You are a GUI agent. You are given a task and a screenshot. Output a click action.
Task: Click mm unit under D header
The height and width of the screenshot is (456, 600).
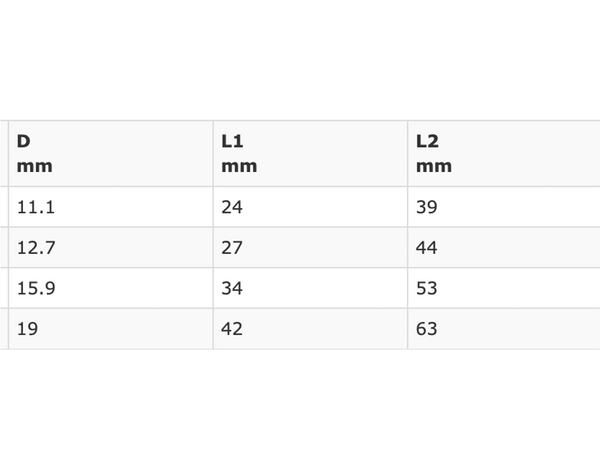(35, 166)
